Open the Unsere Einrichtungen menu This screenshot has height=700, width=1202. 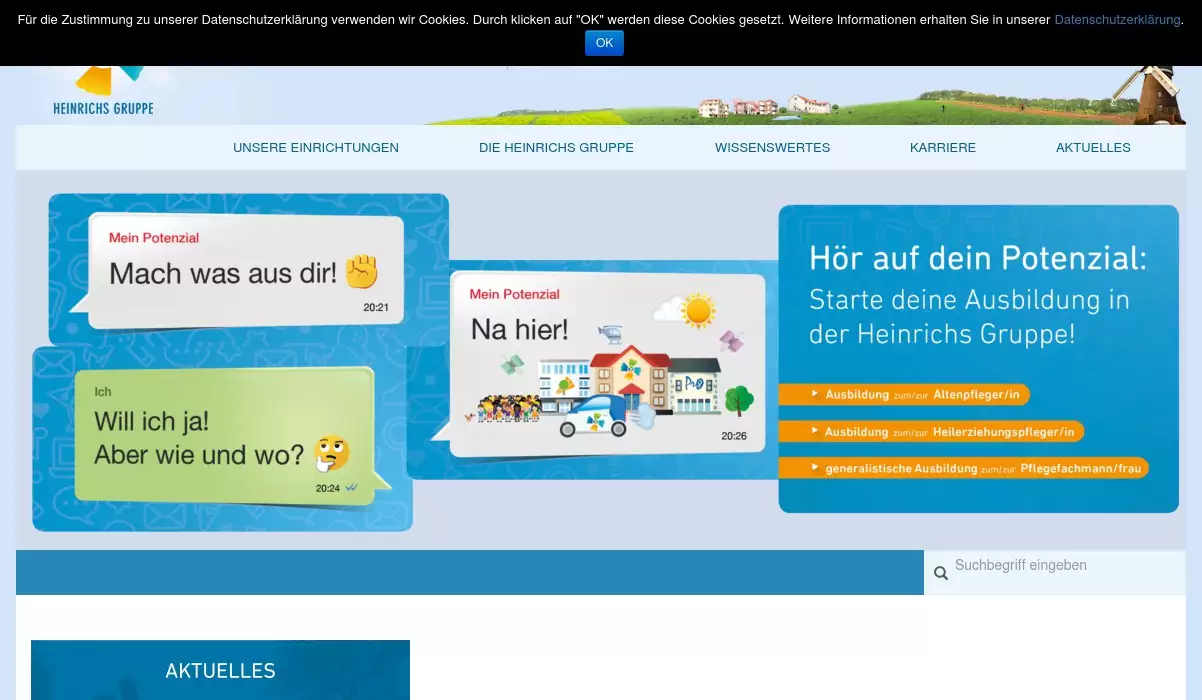[316, 148]
